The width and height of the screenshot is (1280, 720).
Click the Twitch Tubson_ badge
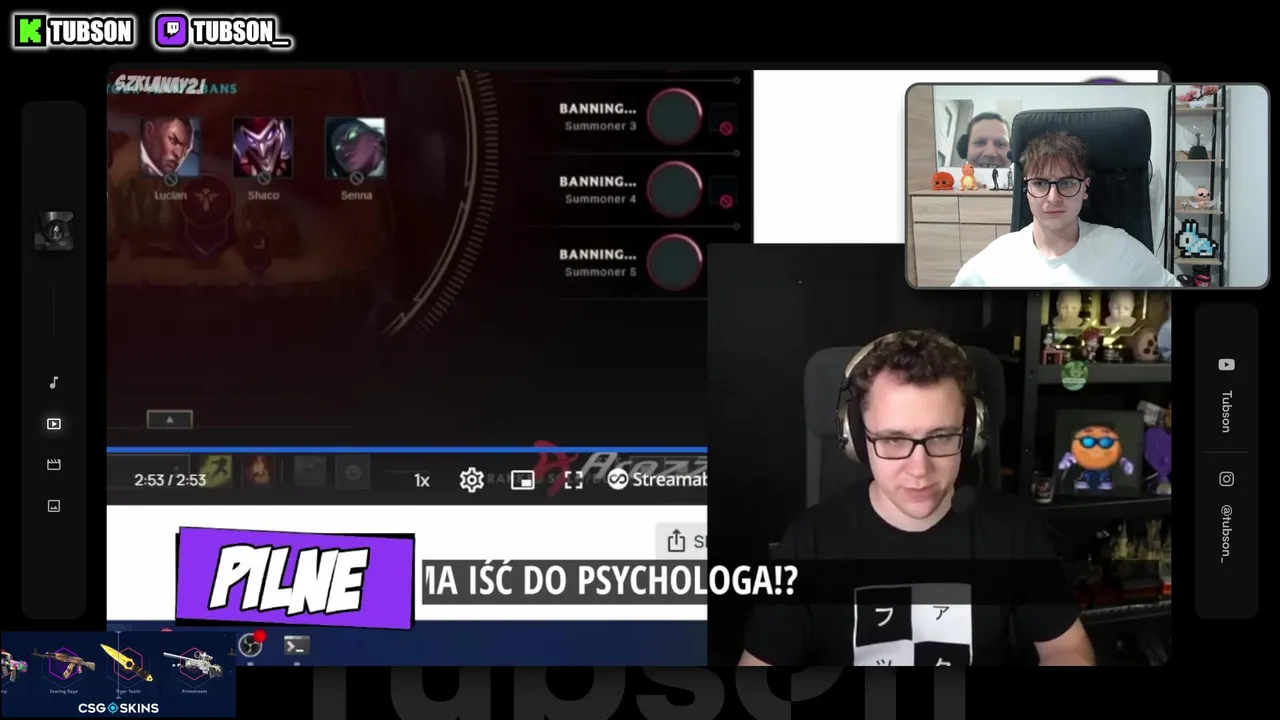coord(223,31)
